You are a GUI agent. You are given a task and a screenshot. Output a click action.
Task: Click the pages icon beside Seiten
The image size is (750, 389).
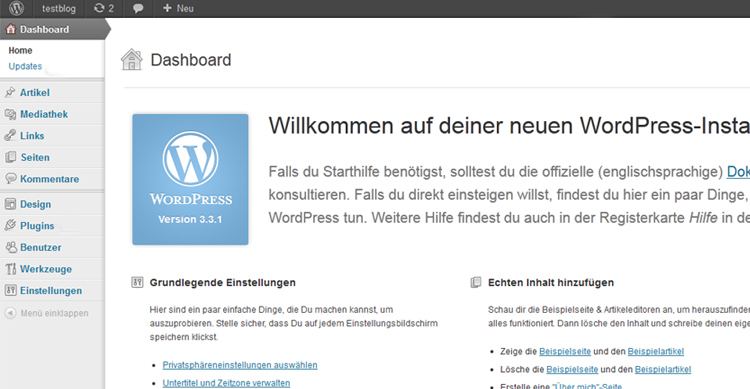point(10,157)
